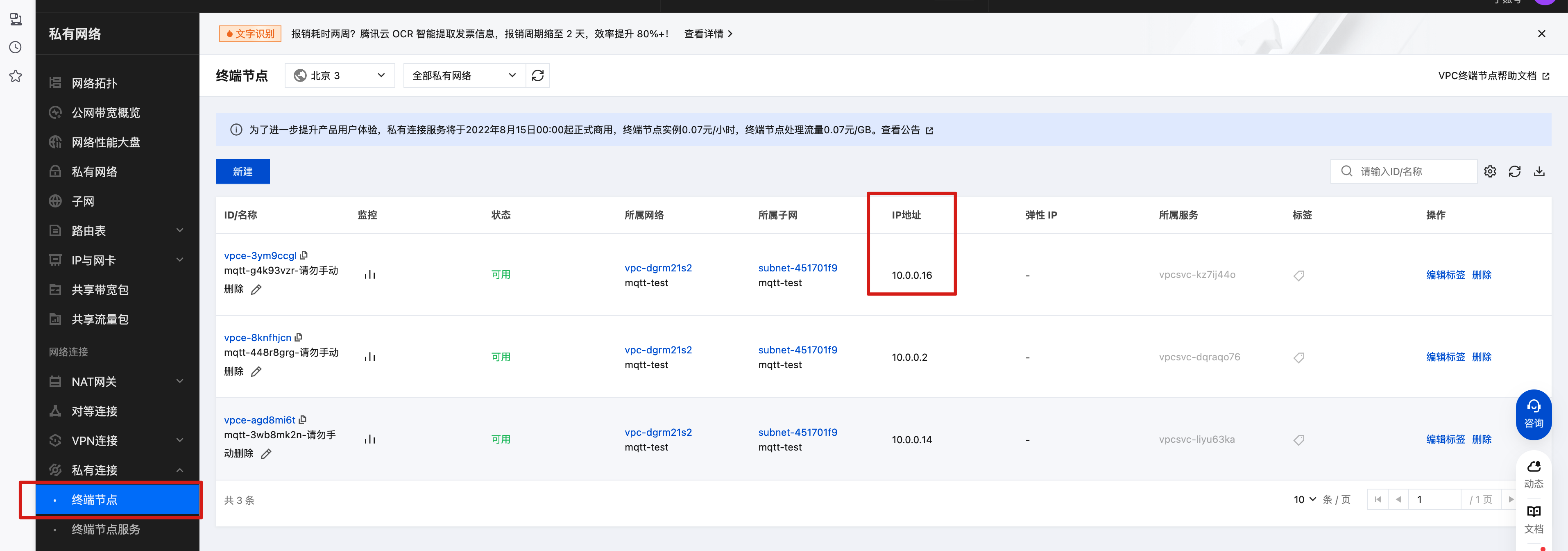The image size is (1568, 551).
Task: Open the 北京 3 region dropdown
Action: [x=340, y=75]
